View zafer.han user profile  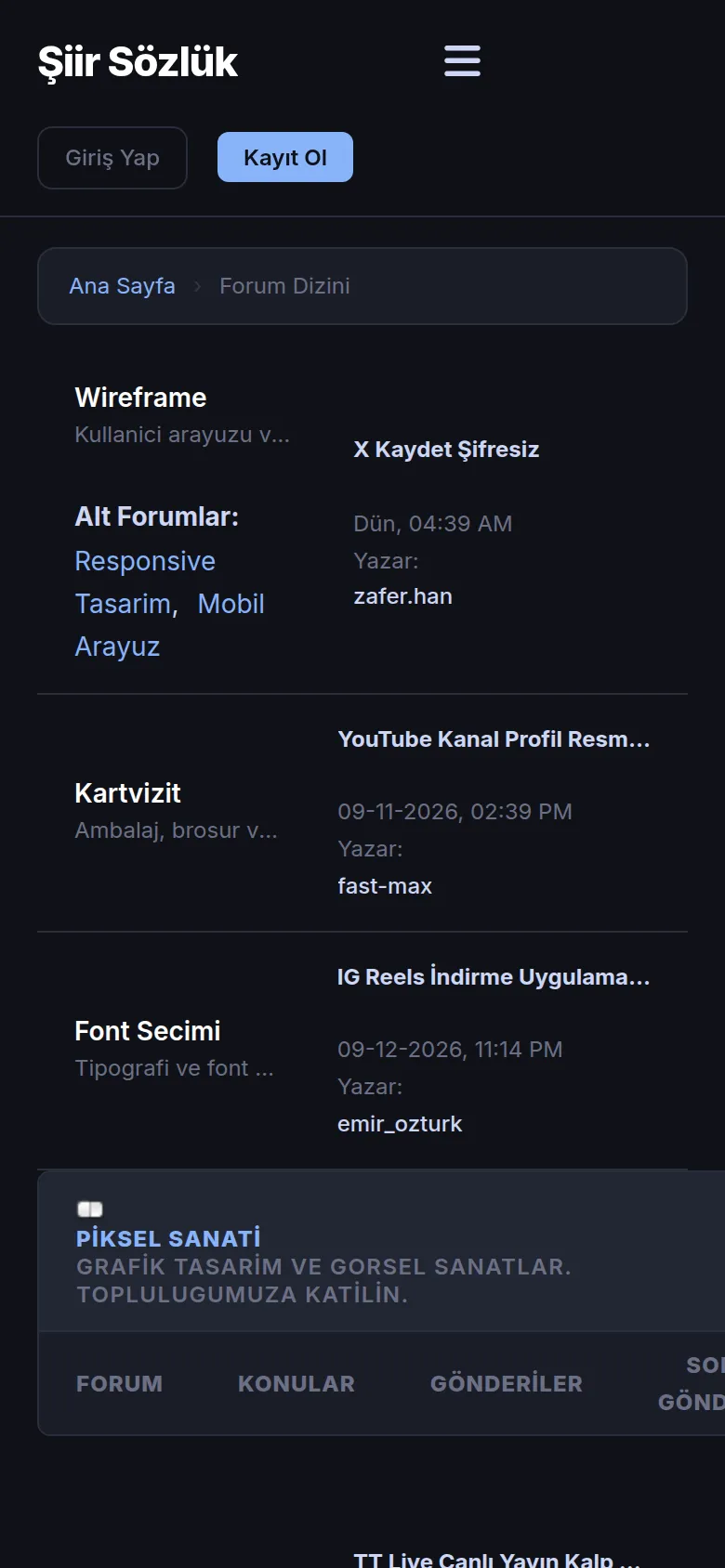(402, 596)
